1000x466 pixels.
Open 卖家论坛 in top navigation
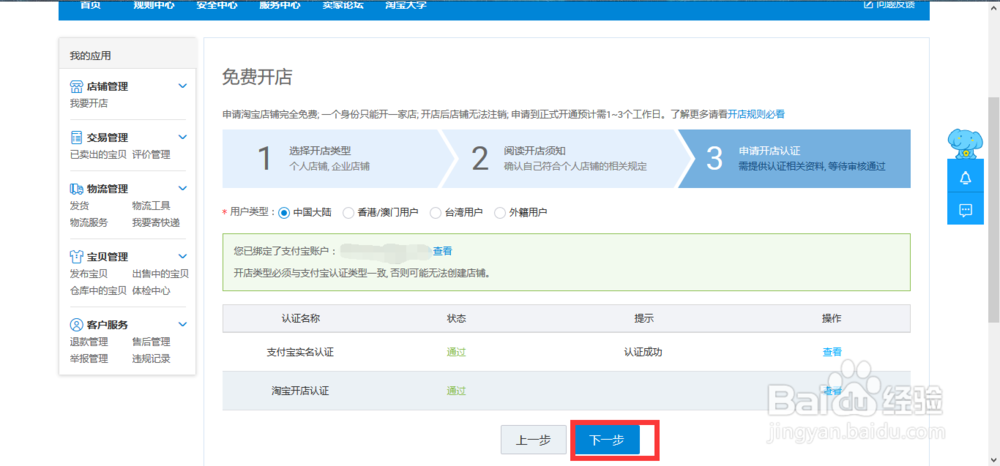click(343, 5)
